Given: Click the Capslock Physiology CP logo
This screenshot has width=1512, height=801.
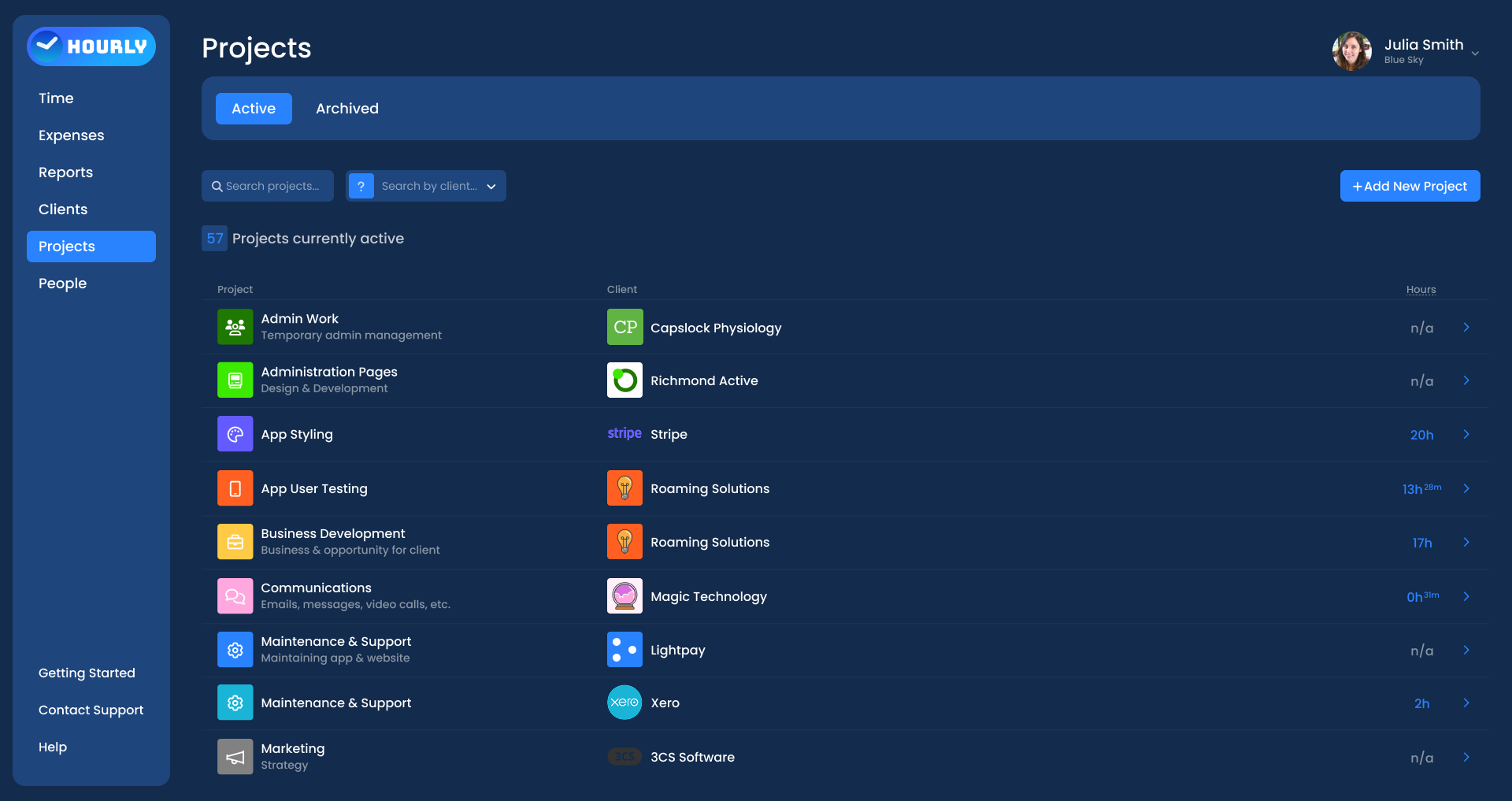Looking at the screenshot, I should [x=624, y=327].
